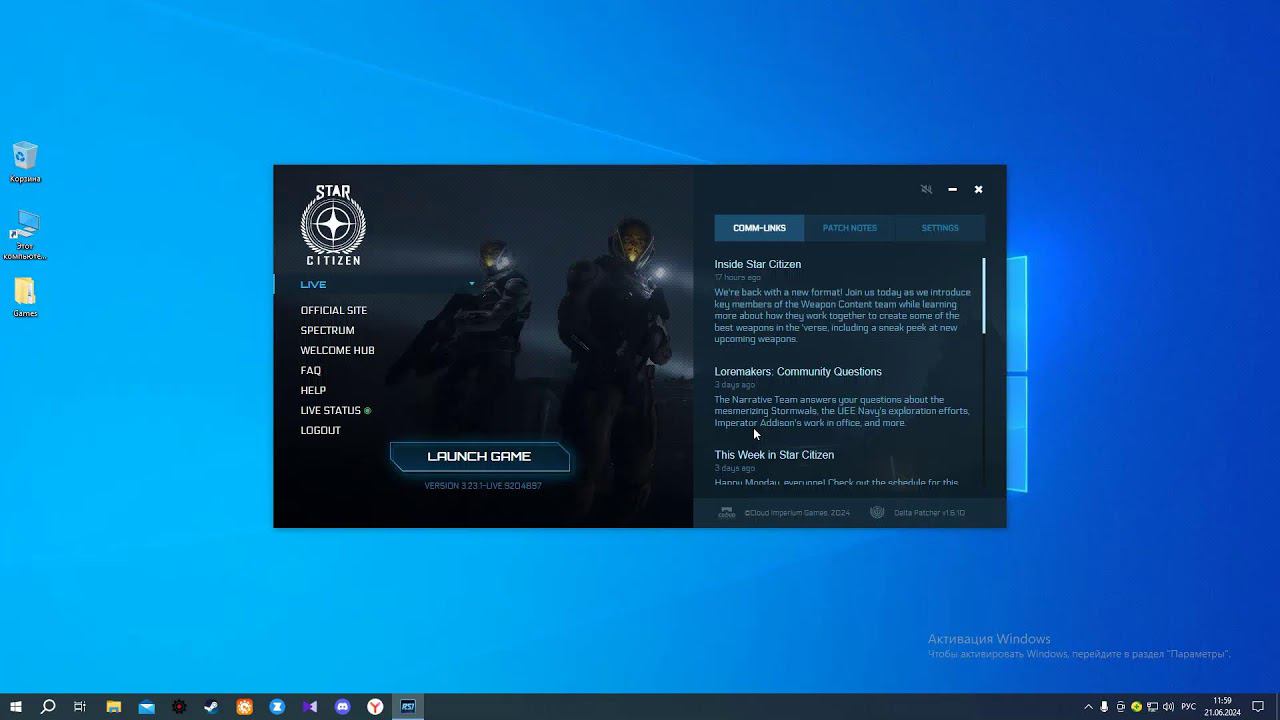This screenshot has width=1280, height=720.
Task: Open Visual Studio from taskbar
Action: coord(310,706)
